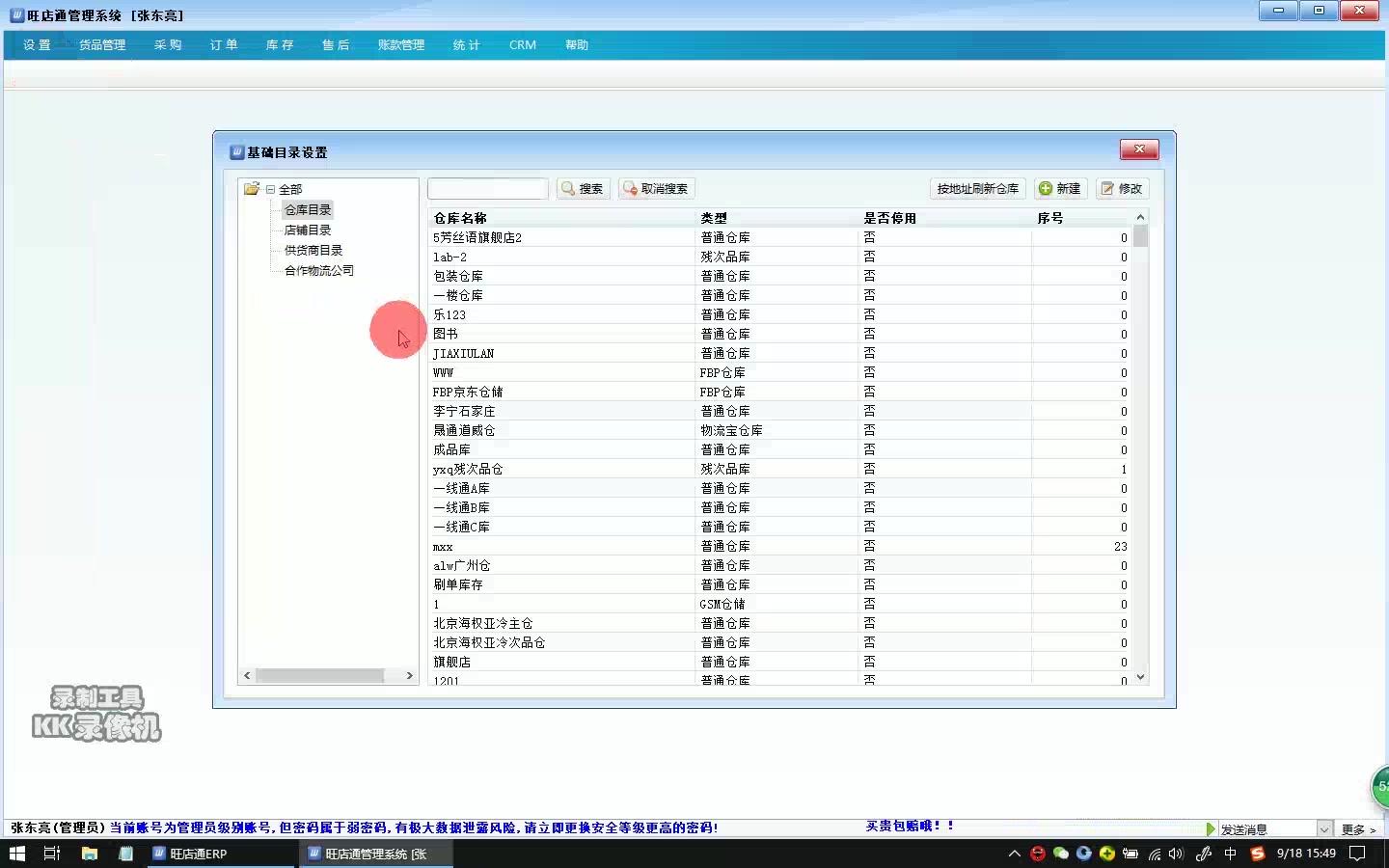Collapse the 全部 tree node

pos(270,189)
